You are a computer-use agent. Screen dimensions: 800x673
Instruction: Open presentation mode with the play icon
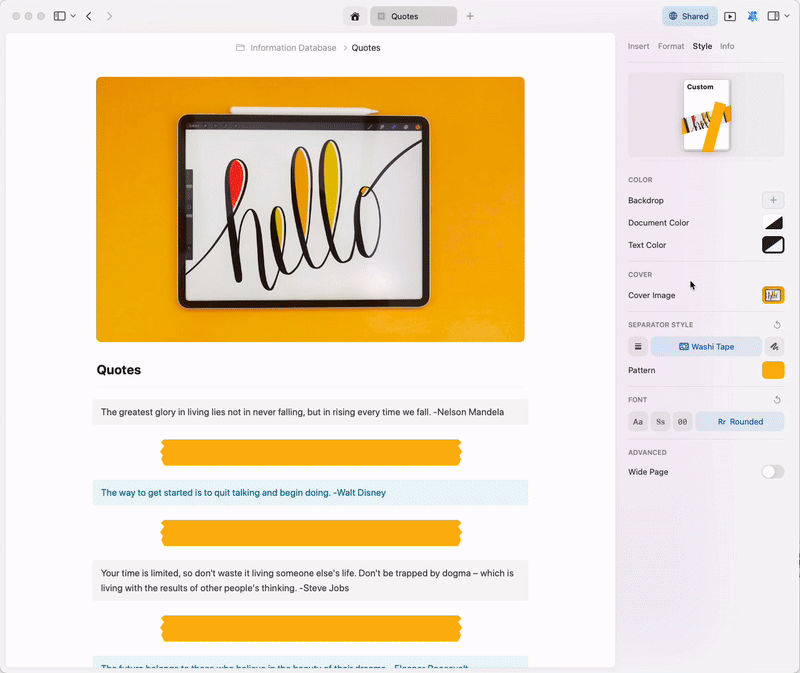(x=731, y=16)
